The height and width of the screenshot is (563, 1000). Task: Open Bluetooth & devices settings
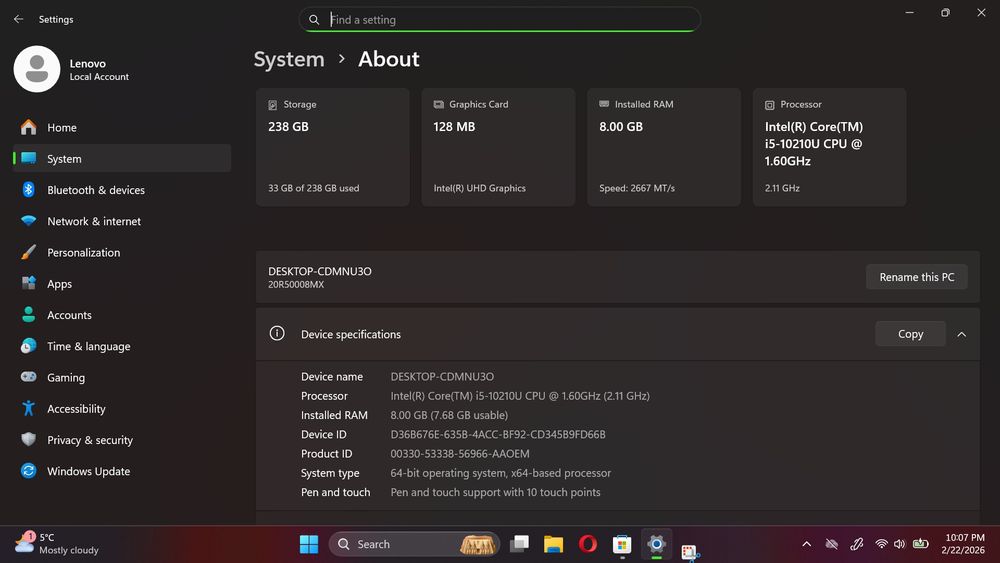122,190
